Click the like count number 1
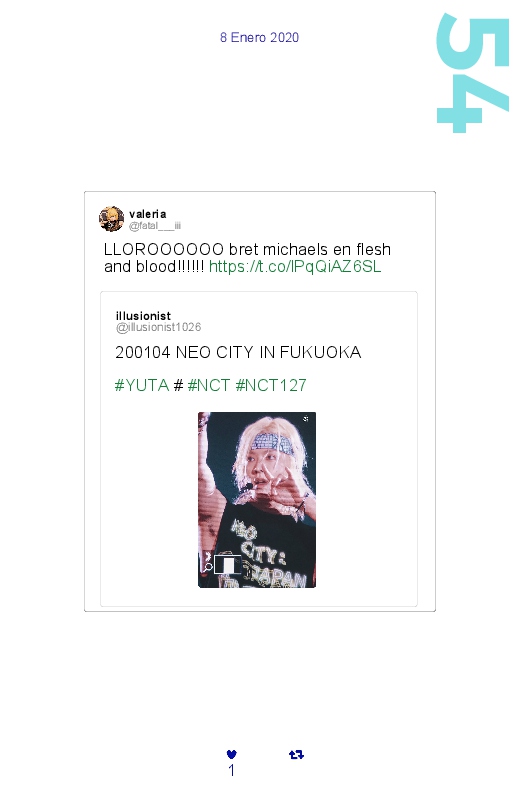The height and width of the screenshot is (803, 520). [232, 770]
